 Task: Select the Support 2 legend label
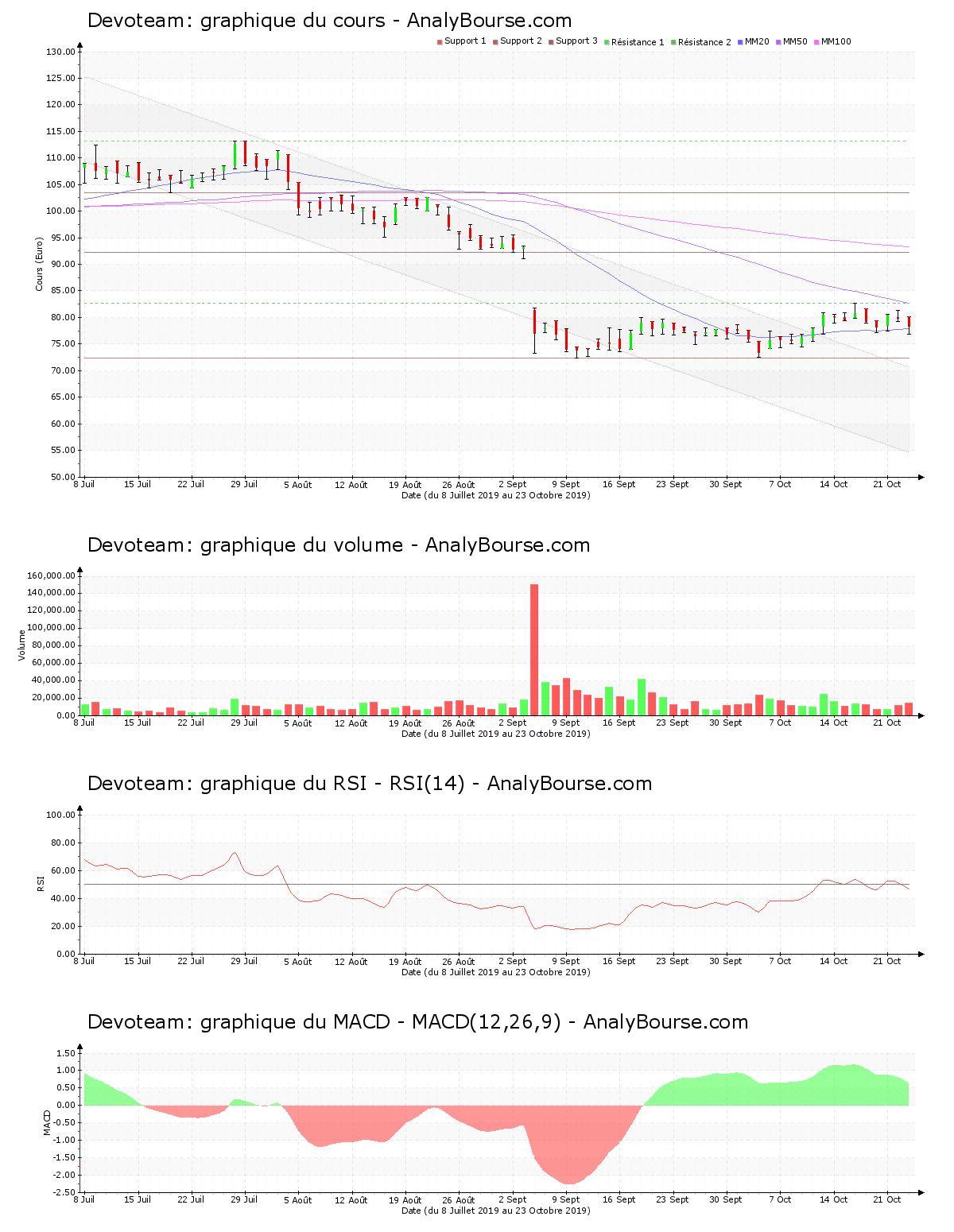click(x=521, y=41)
